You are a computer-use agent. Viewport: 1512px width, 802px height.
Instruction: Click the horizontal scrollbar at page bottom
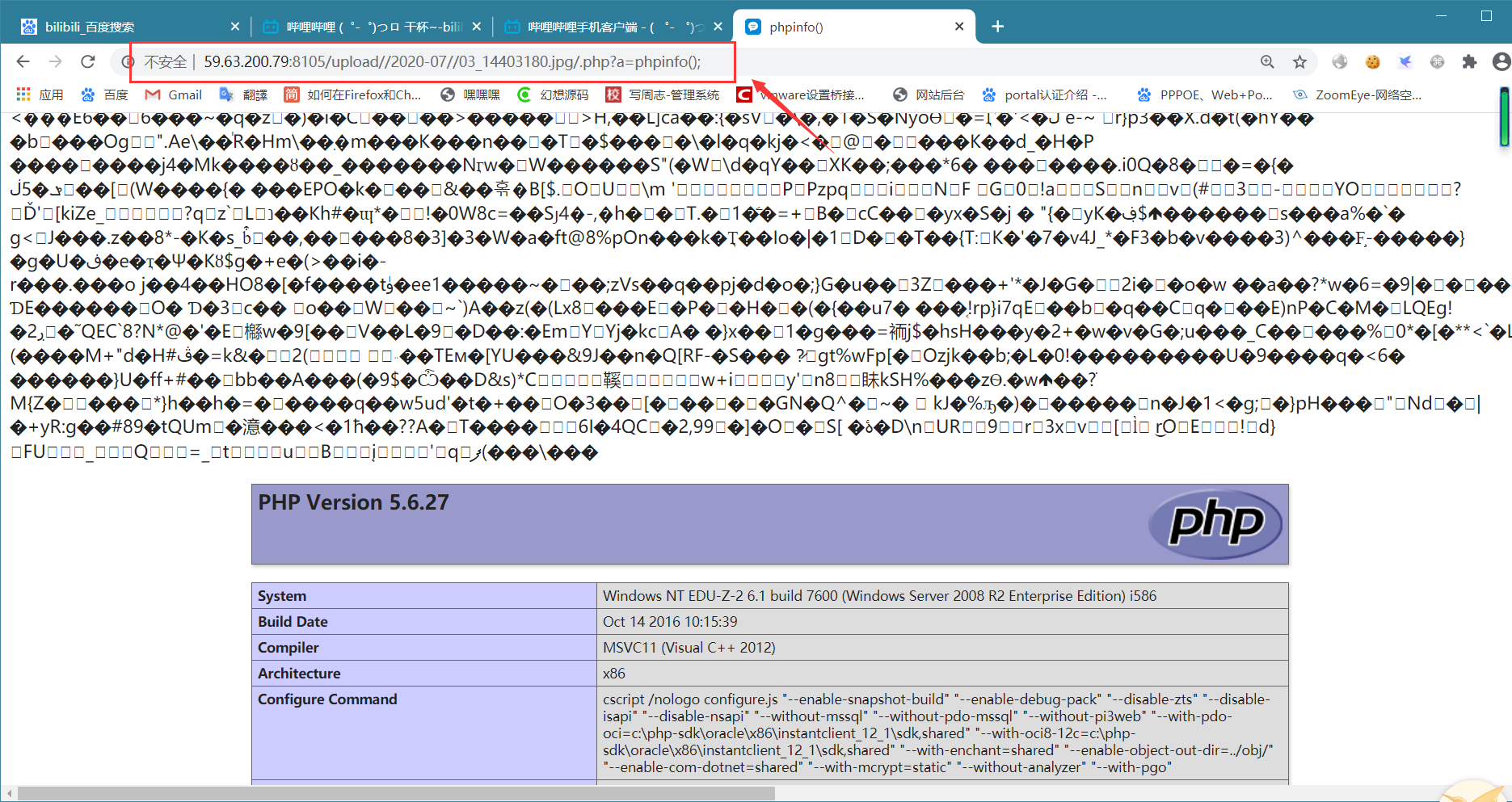pos(396,793)
